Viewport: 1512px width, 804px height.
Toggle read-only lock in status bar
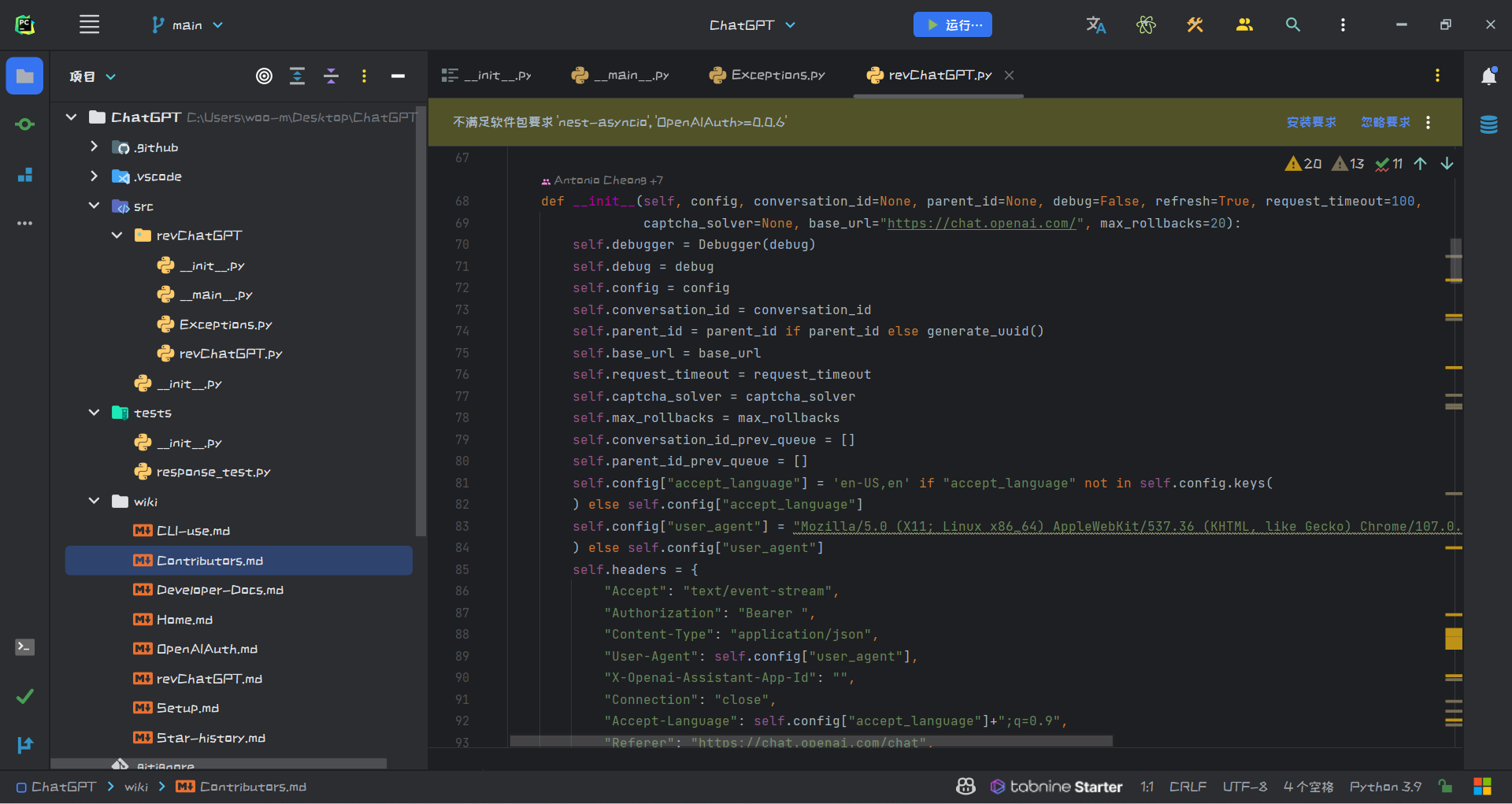point(1445,786)
